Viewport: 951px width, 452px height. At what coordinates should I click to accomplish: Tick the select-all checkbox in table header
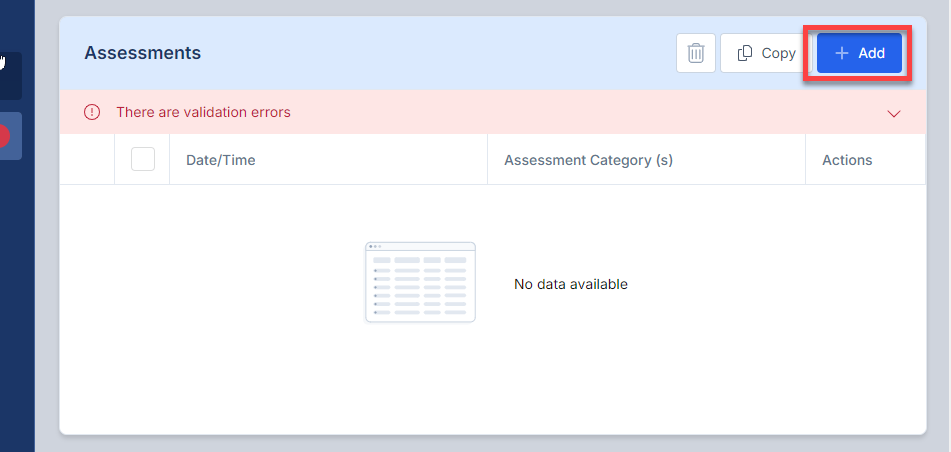(x=143, y=160)
